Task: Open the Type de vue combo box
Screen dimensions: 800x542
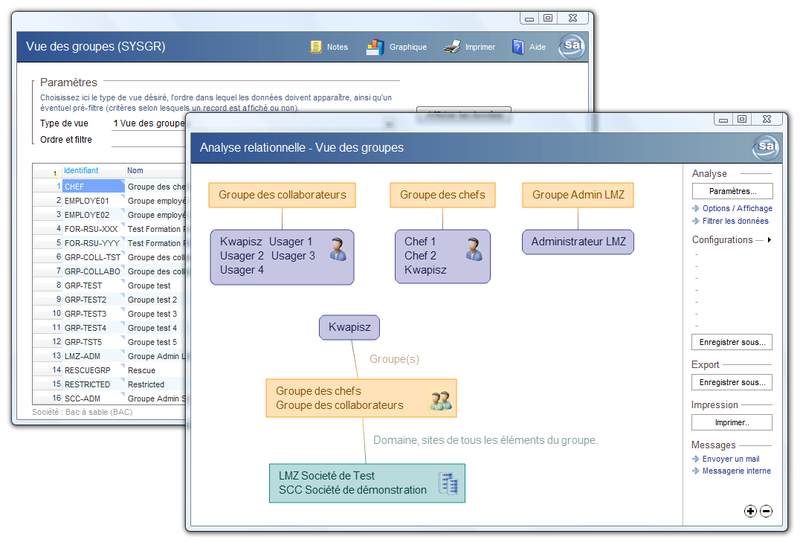Action: click(x=148, y=124)
